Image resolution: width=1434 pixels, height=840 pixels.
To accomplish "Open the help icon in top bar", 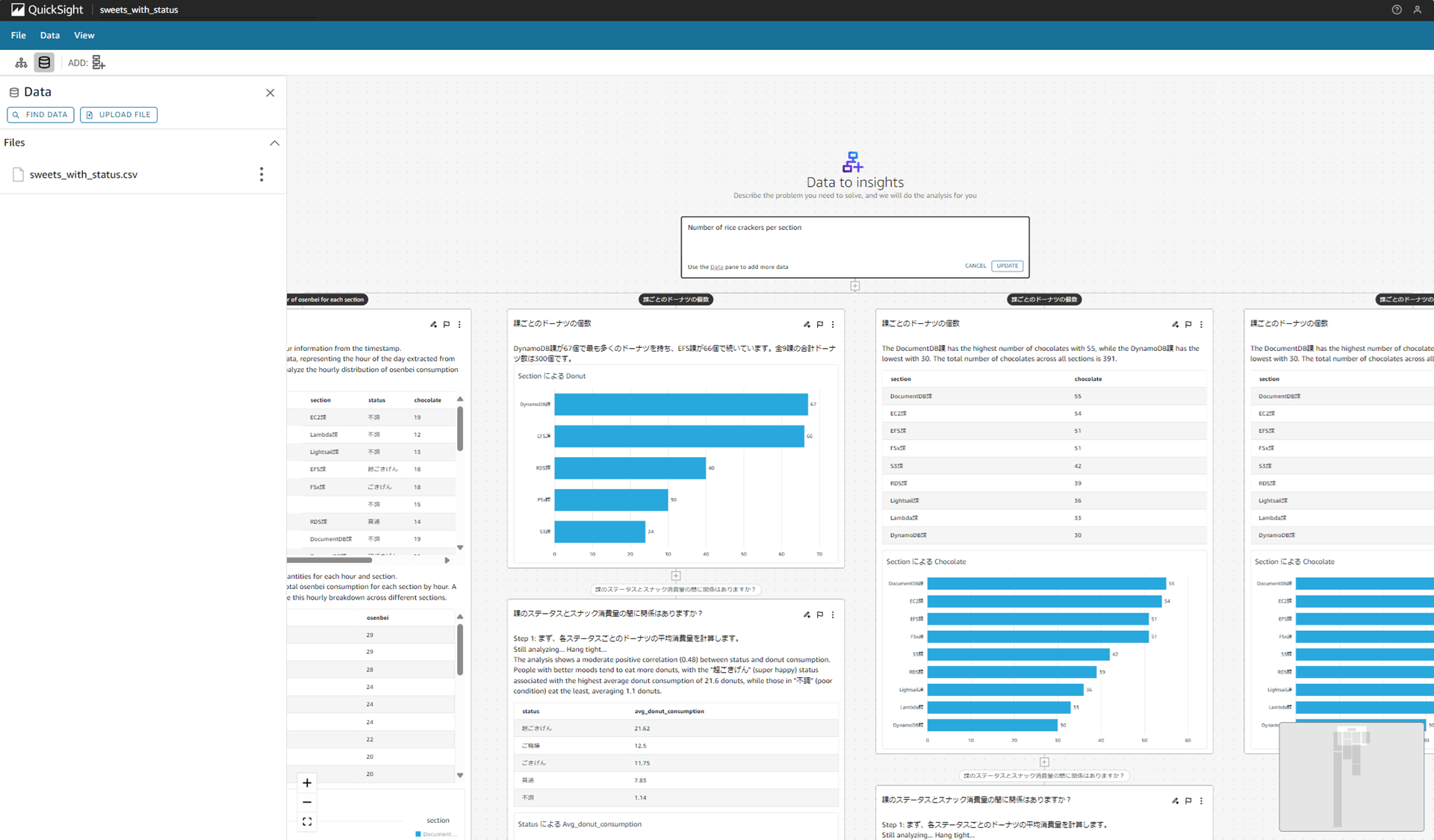I will coord(1397,10).
